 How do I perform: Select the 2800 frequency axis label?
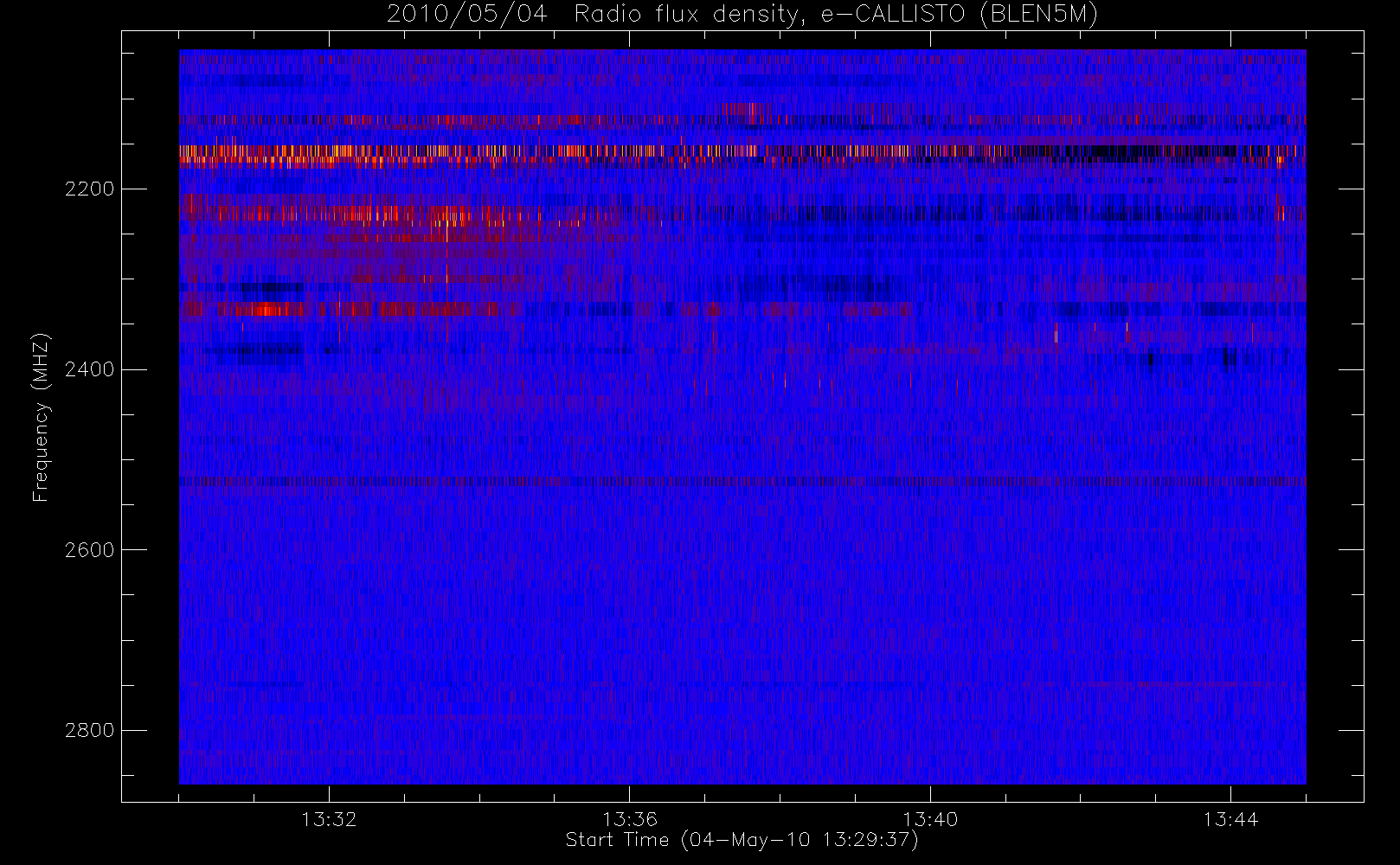[89, 730]
